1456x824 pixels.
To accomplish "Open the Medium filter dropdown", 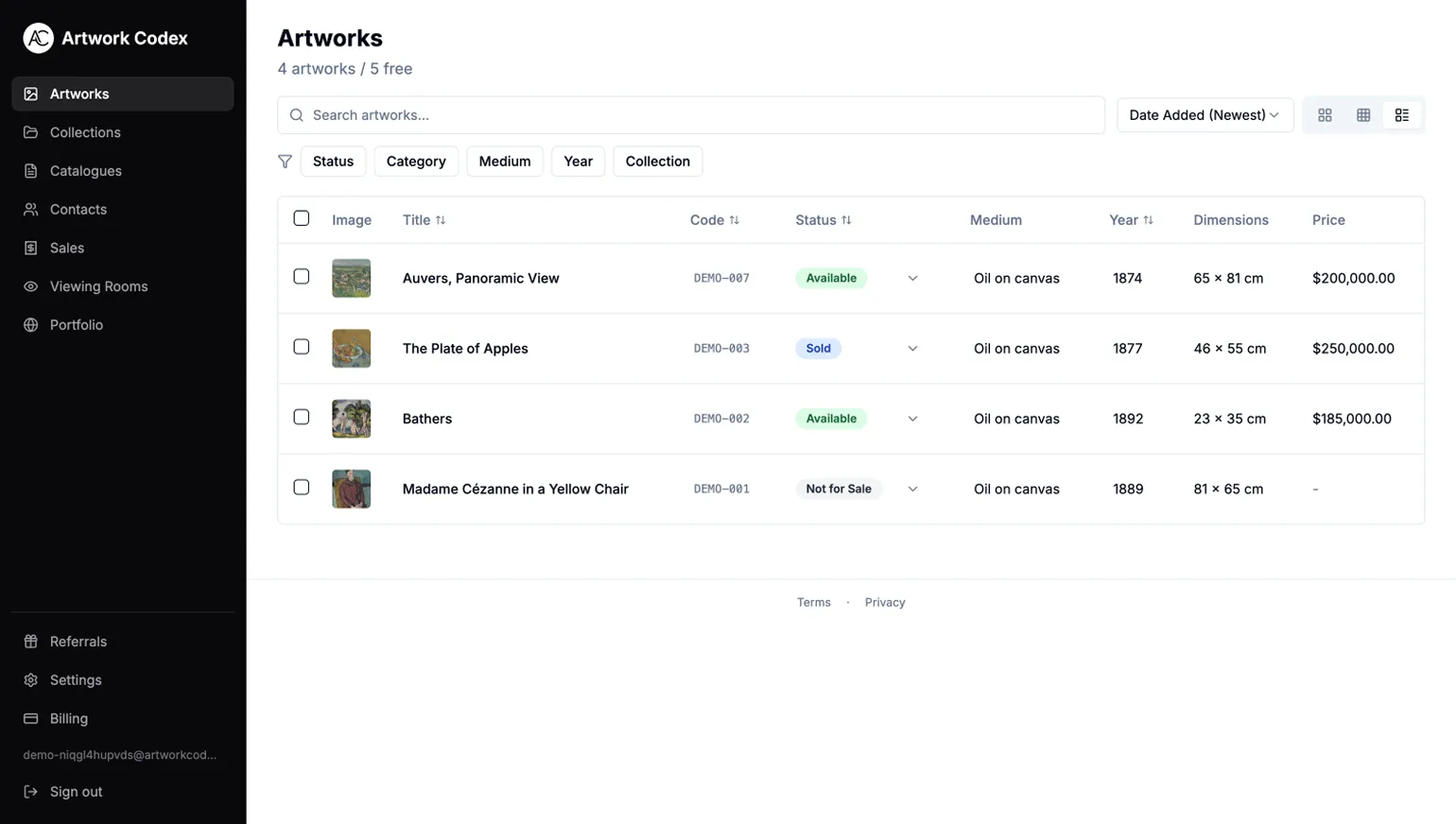I will pyautogui.click(x=505, y=162).
